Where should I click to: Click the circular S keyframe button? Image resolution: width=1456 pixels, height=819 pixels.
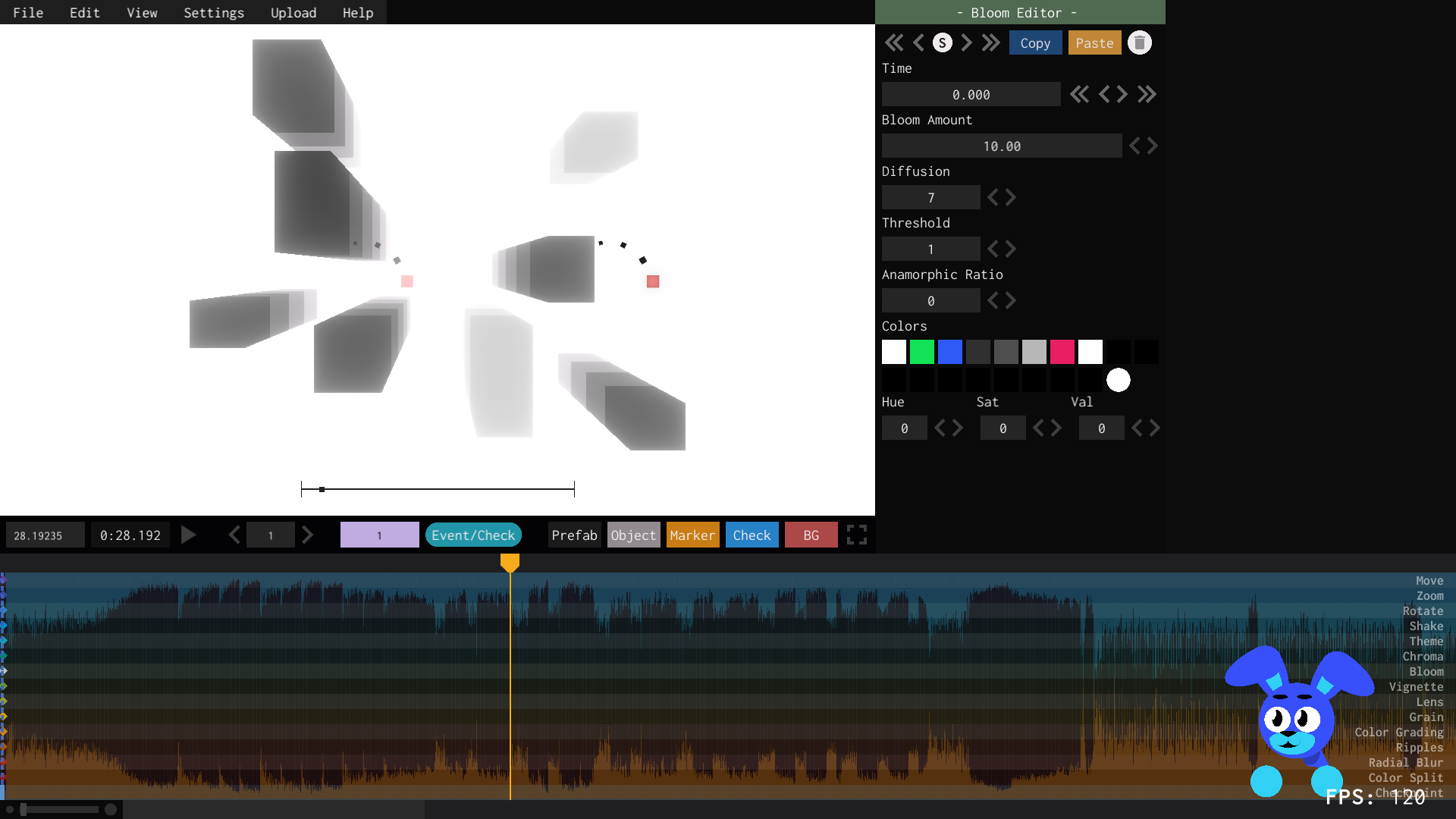tap(942, 43)
